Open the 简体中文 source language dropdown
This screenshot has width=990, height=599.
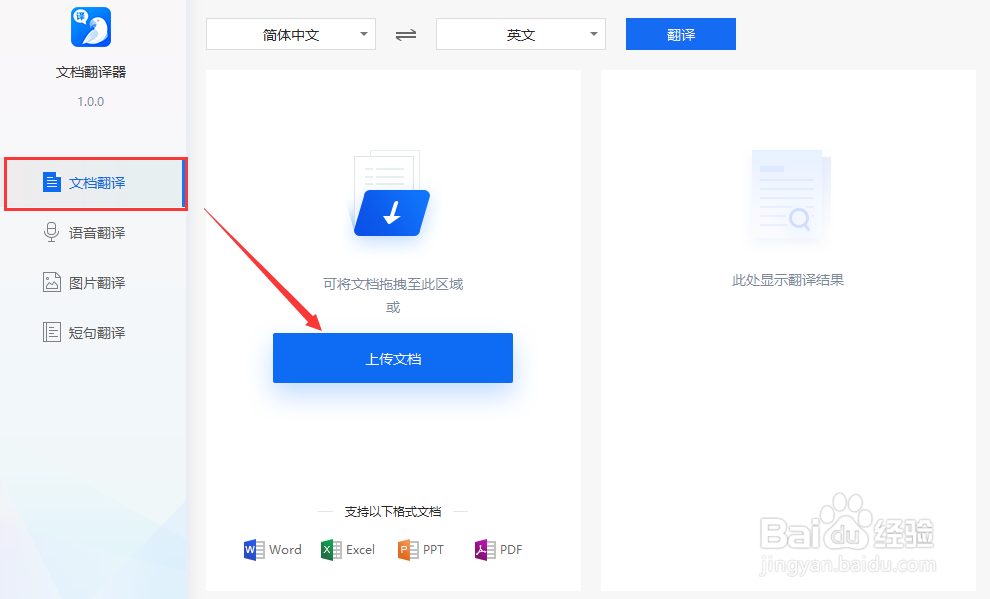click(290, 33)
